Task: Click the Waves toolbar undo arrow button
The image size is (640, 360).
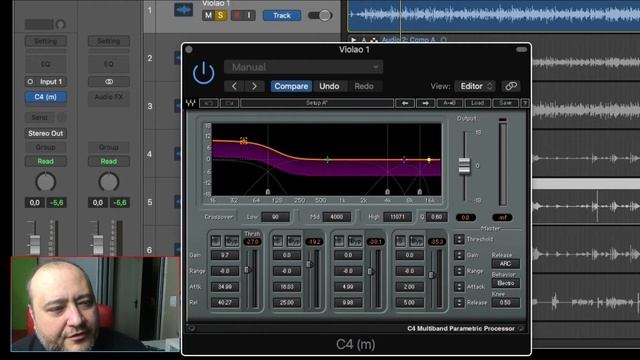Action: pyautogui.click(x=209, y=103)
